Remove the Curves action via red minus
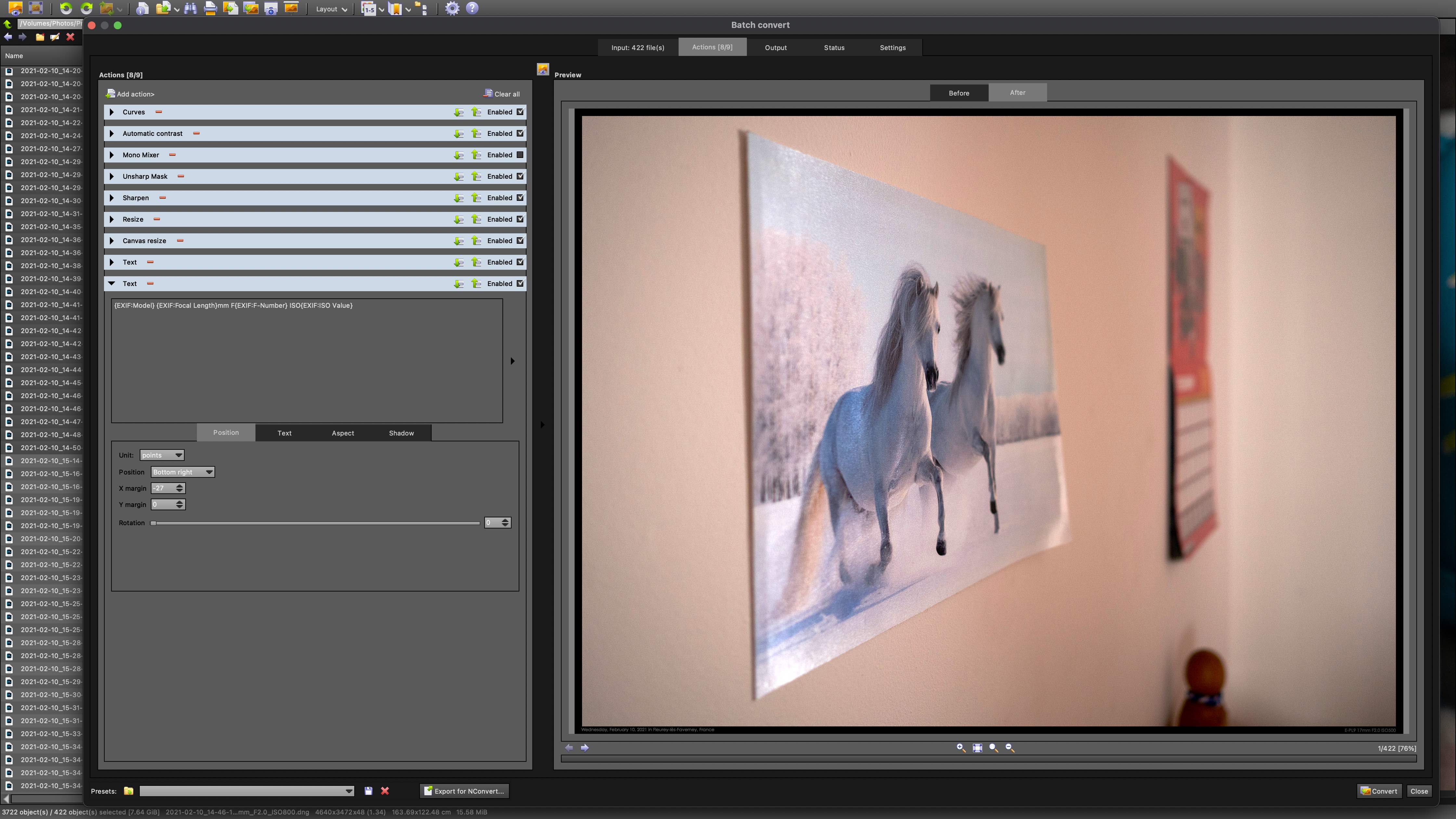This screenshot has height=819, width=1456. (x=159, y=112)
